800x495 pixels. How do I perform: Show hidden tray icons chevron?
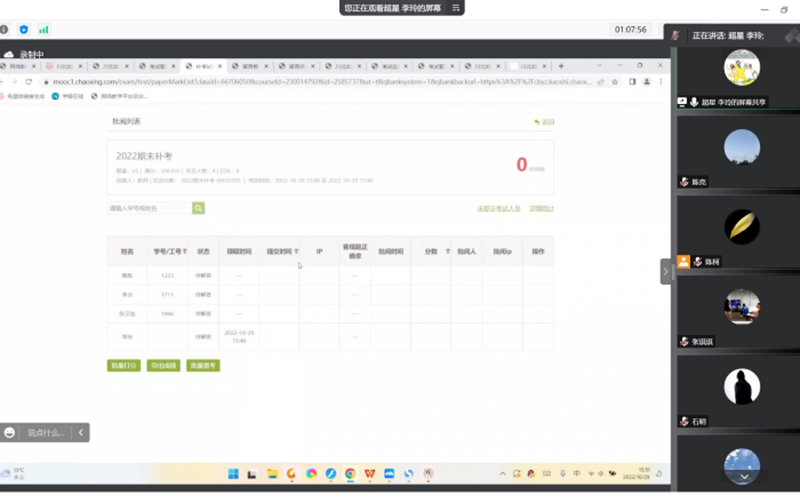503,474
